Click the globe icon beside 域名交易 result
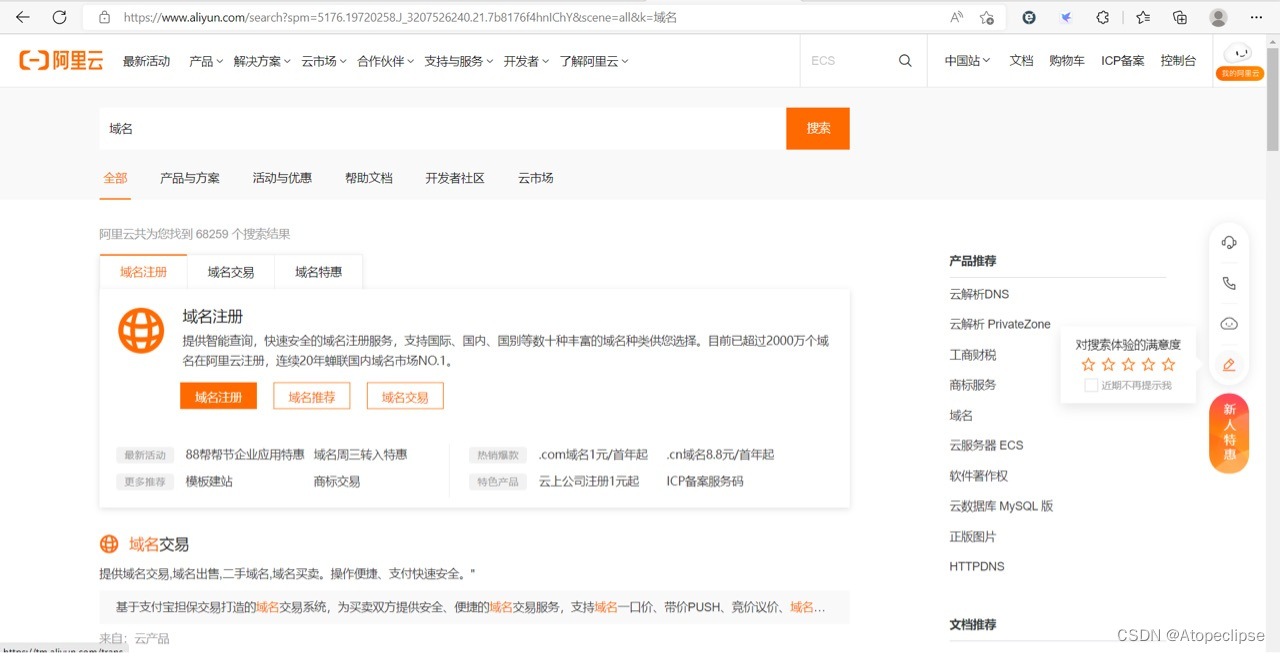 [x=109, y=544]
